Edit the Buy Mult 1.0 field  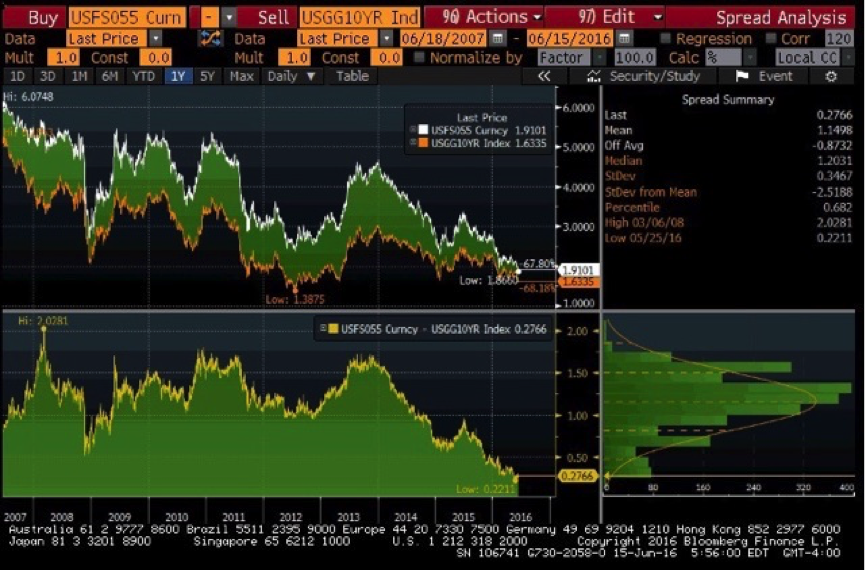coord(63,57)
